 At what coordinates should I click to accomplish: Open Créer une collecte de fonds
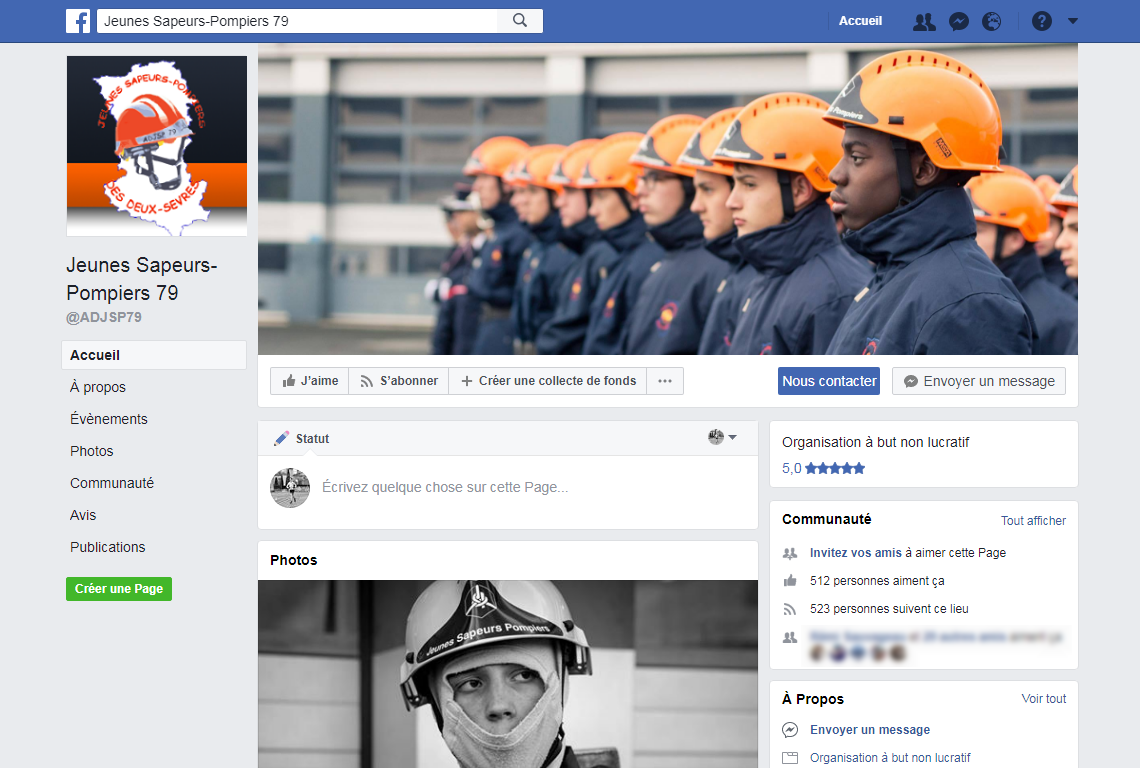[547, 381]
